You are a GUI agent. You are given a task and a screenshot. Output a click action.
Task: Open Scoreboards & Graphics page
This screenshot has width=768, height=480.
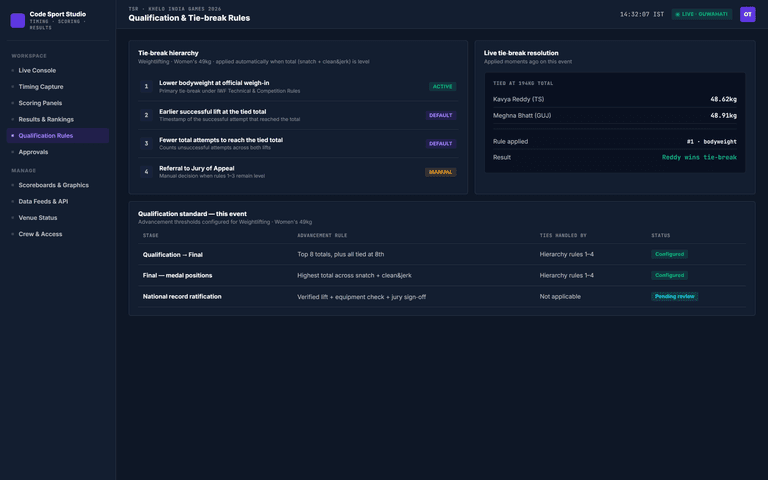(58, 185)
